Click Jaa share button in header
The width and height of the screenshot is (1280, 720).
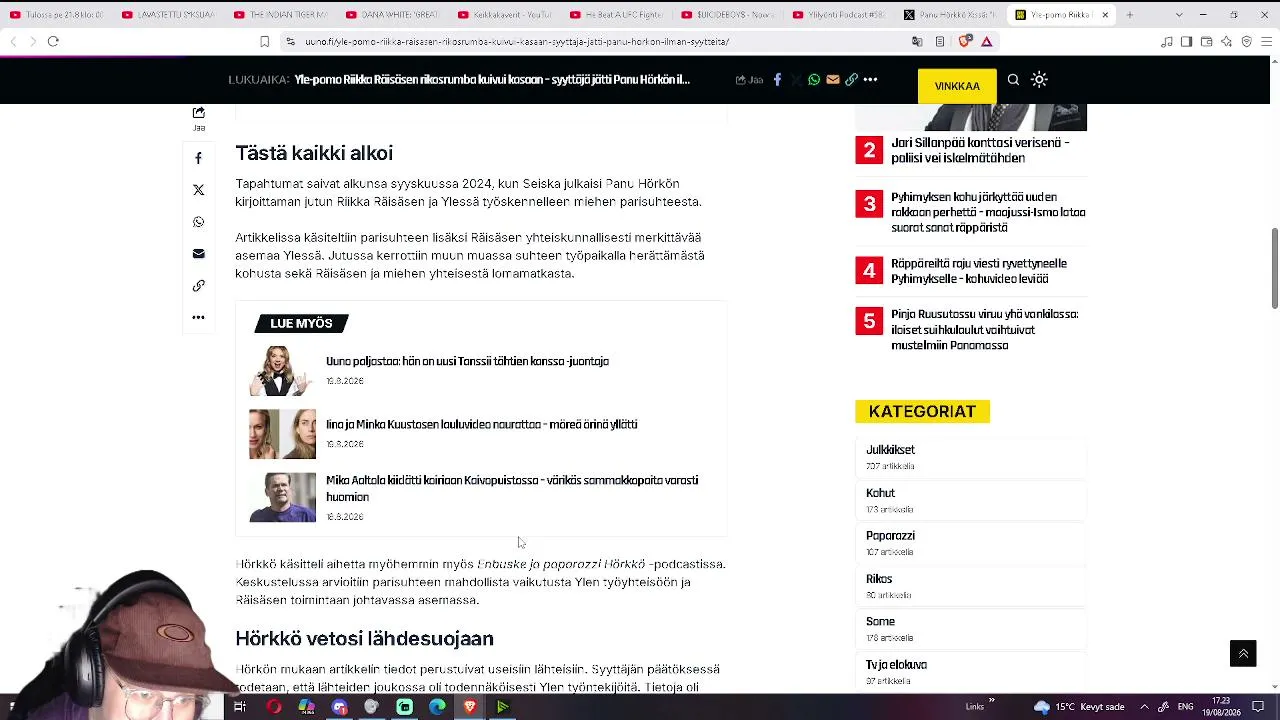(x=749, y=80)
